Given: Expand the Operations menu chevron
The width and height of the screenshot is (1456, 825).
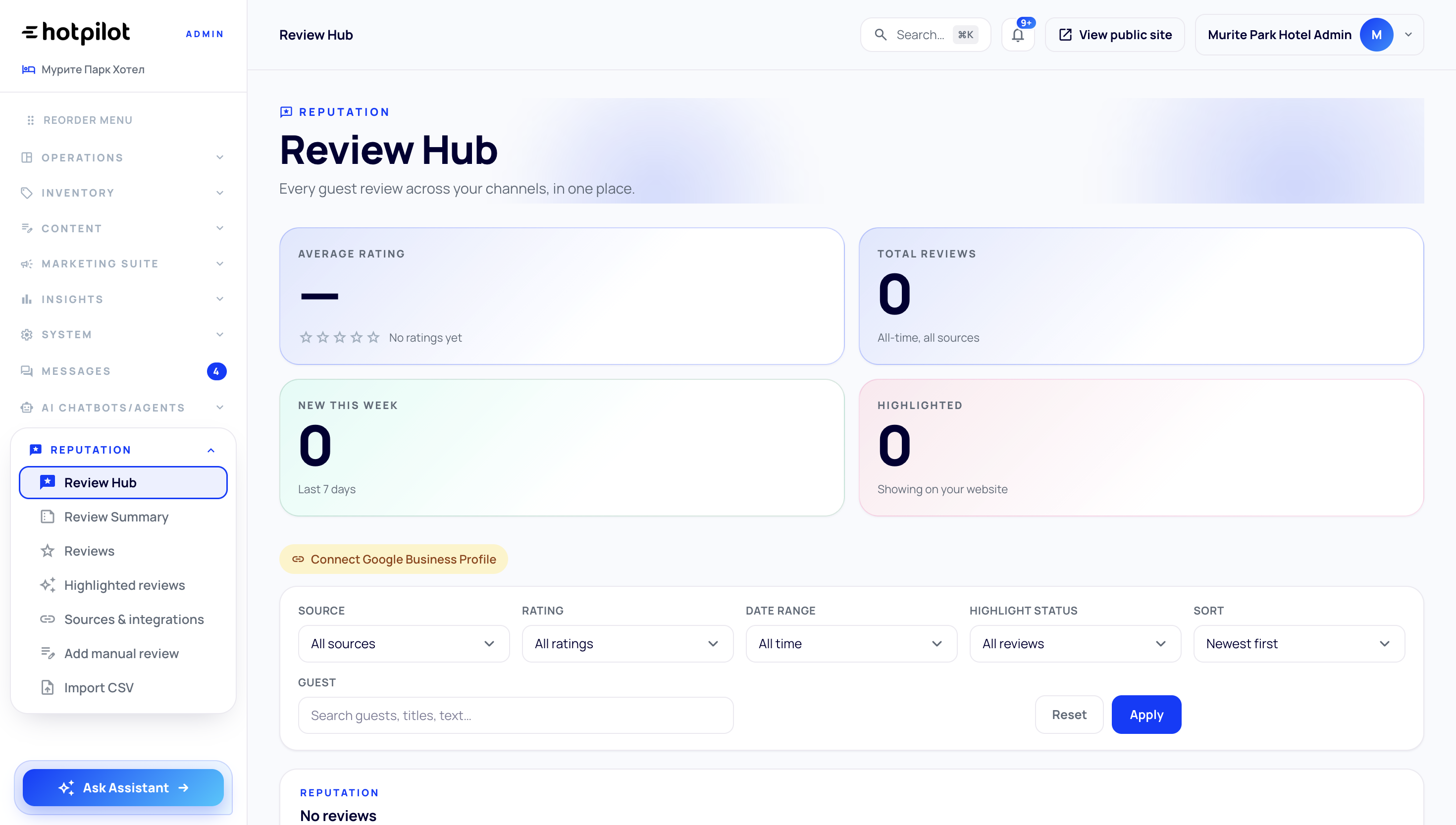Looking at the screenshot, I should click(220, 157).
